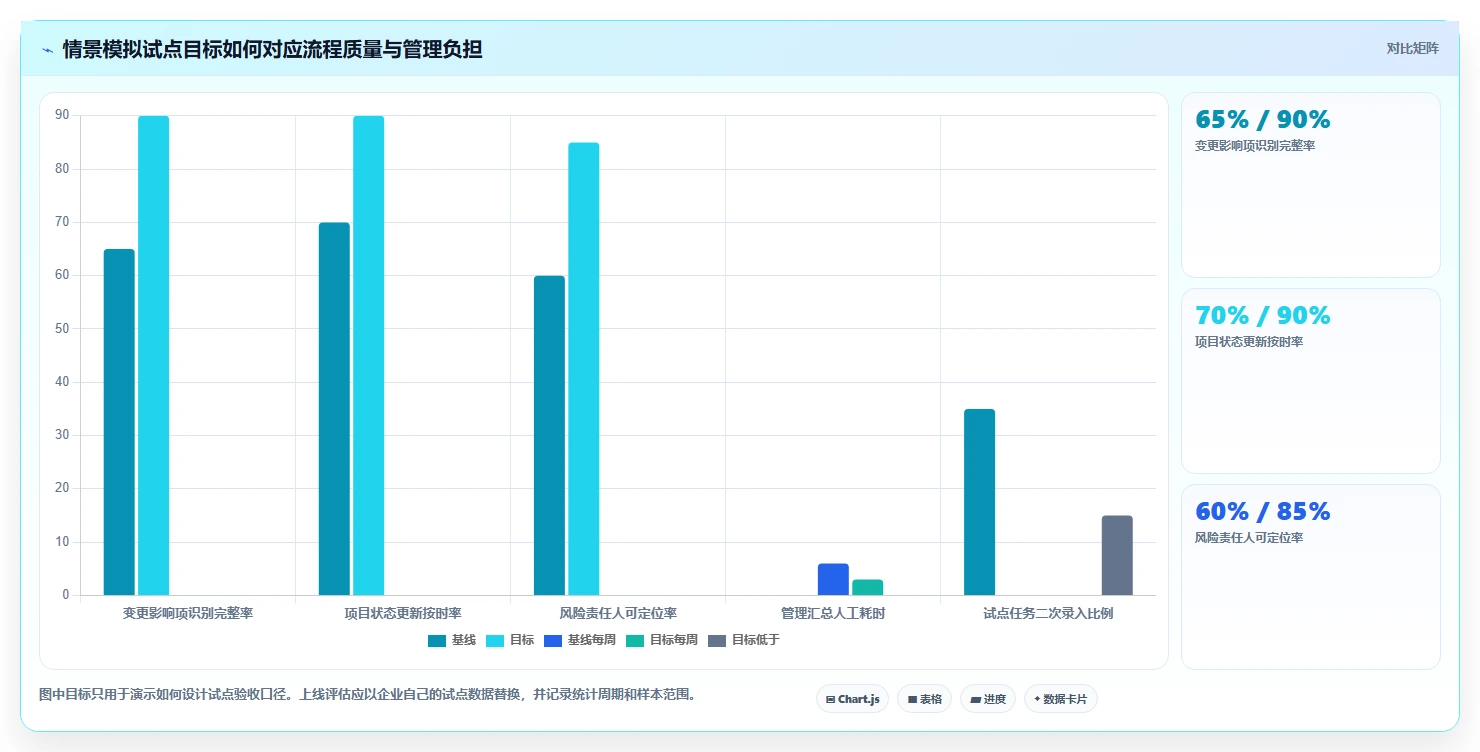Click the y-axis tick value 50
The image size is (1480, 752).
63,329
